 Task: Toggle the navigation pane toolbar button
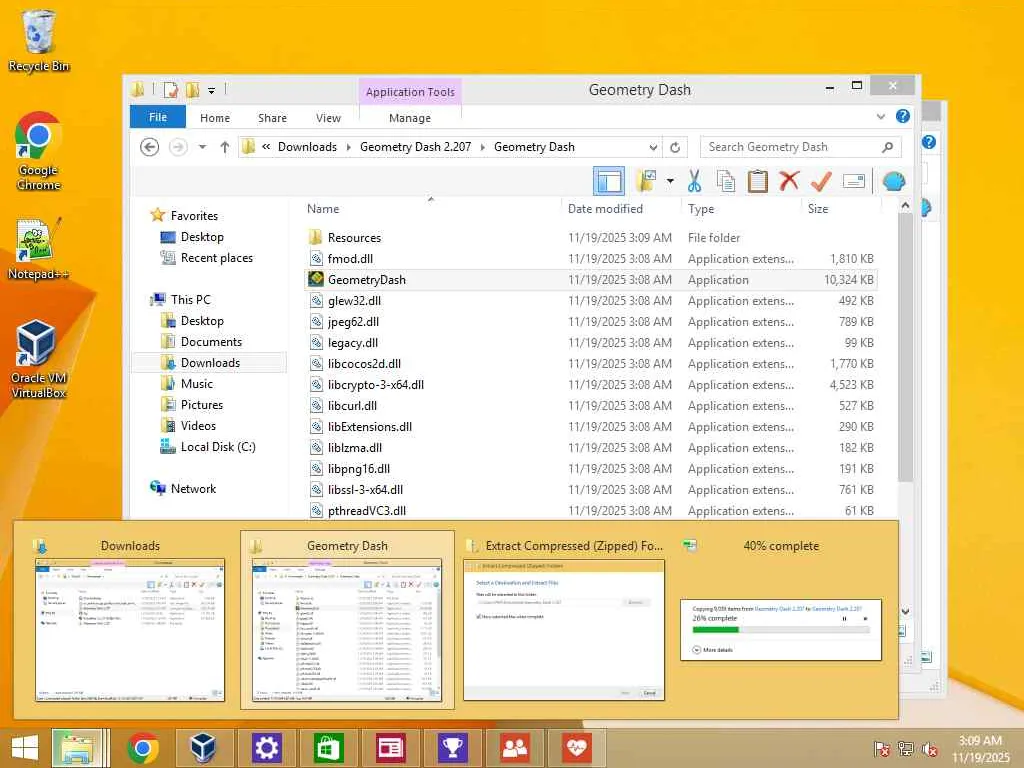click(x=608, y=181)
